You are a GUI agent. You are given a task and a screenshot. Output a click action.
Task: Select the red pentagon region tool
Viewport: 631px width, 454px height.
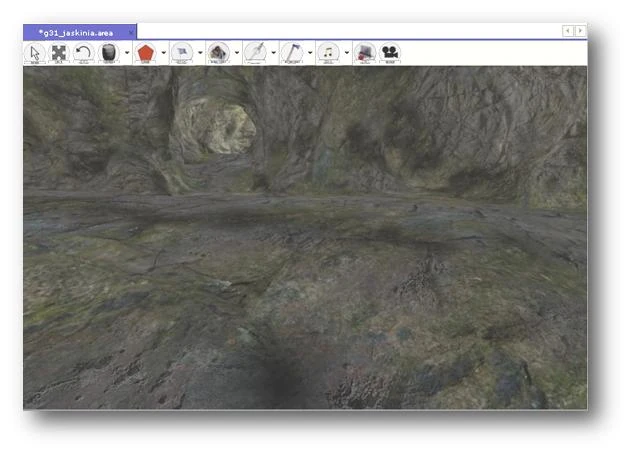146,53
